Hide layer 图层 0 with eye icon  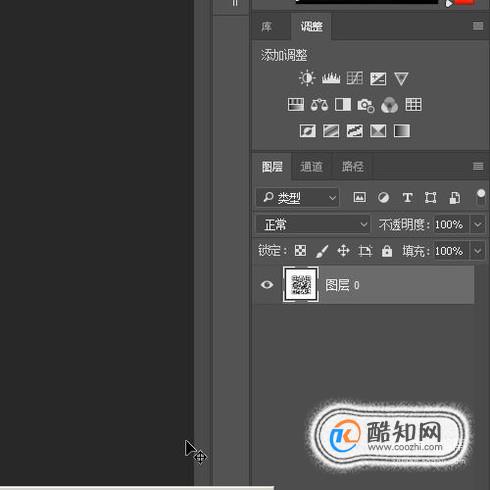coord(267,285)
